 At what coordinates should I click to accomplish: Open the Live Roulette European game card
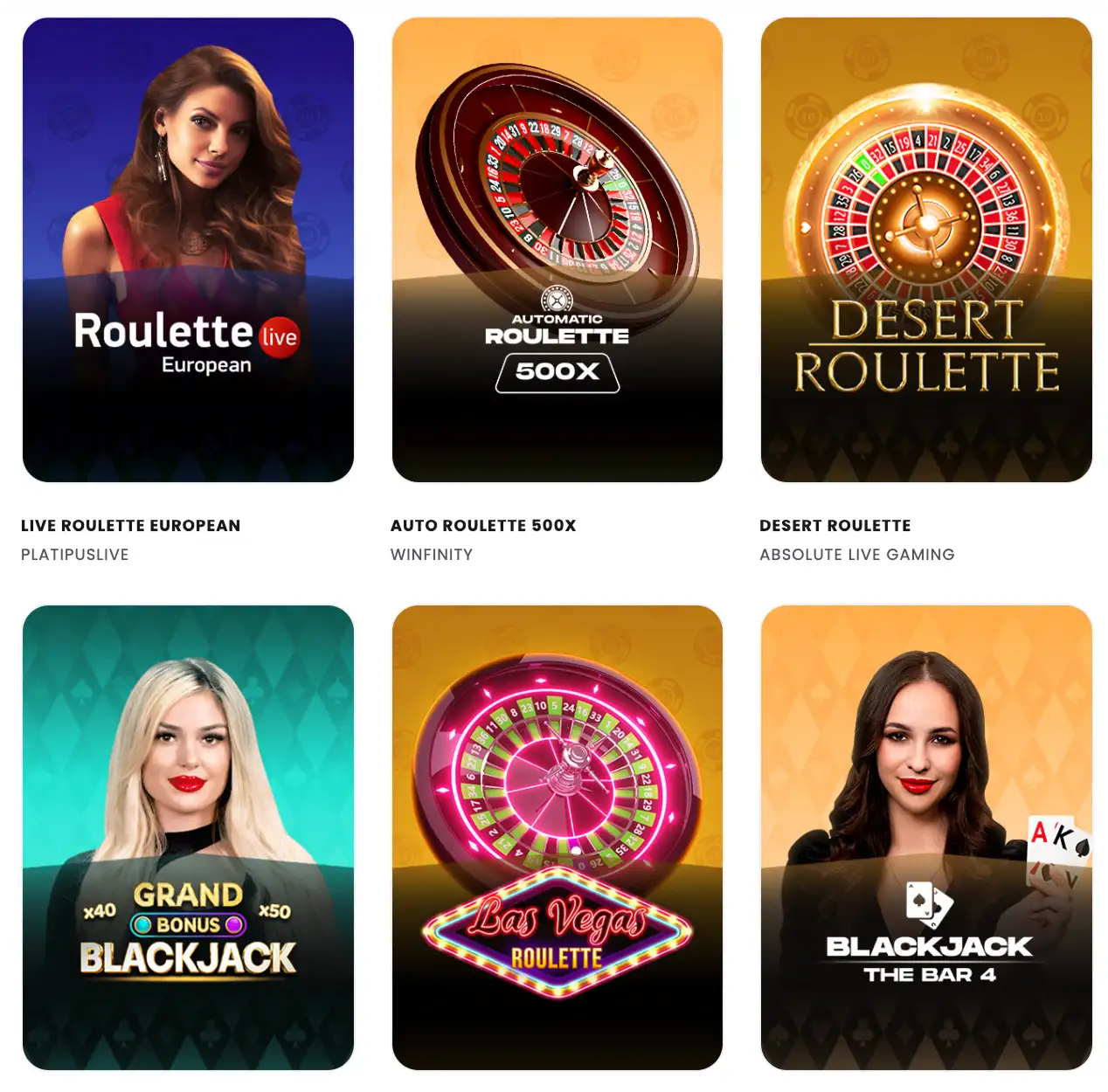click(x=188, y=250)
